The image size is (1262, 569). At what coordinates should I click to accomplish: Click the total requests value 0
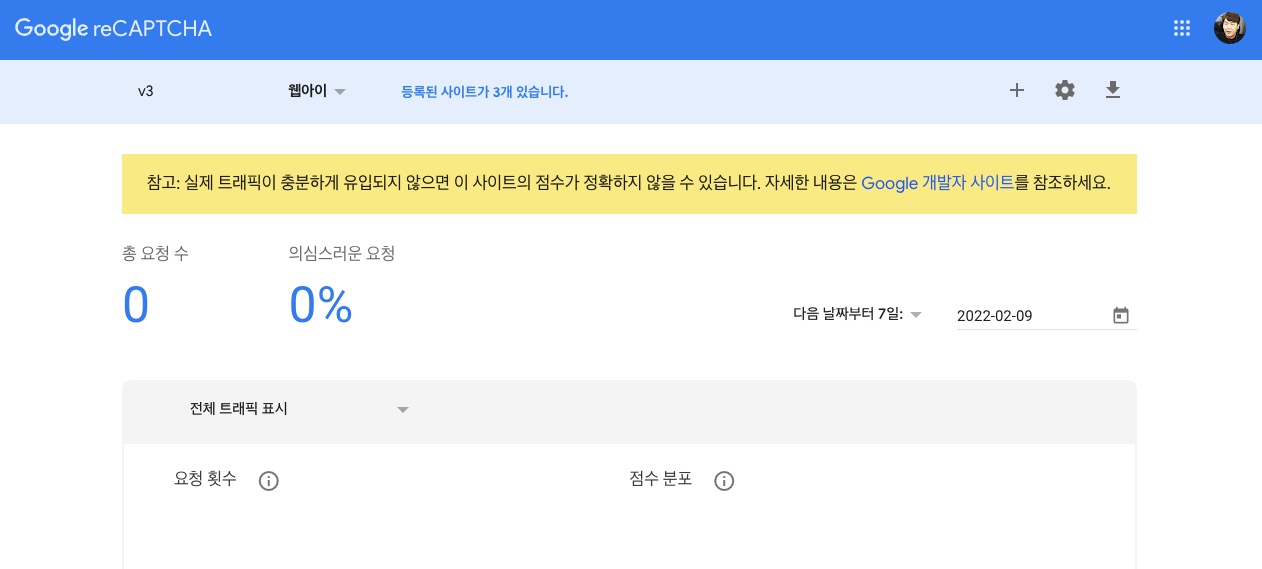tap(136, 305)
